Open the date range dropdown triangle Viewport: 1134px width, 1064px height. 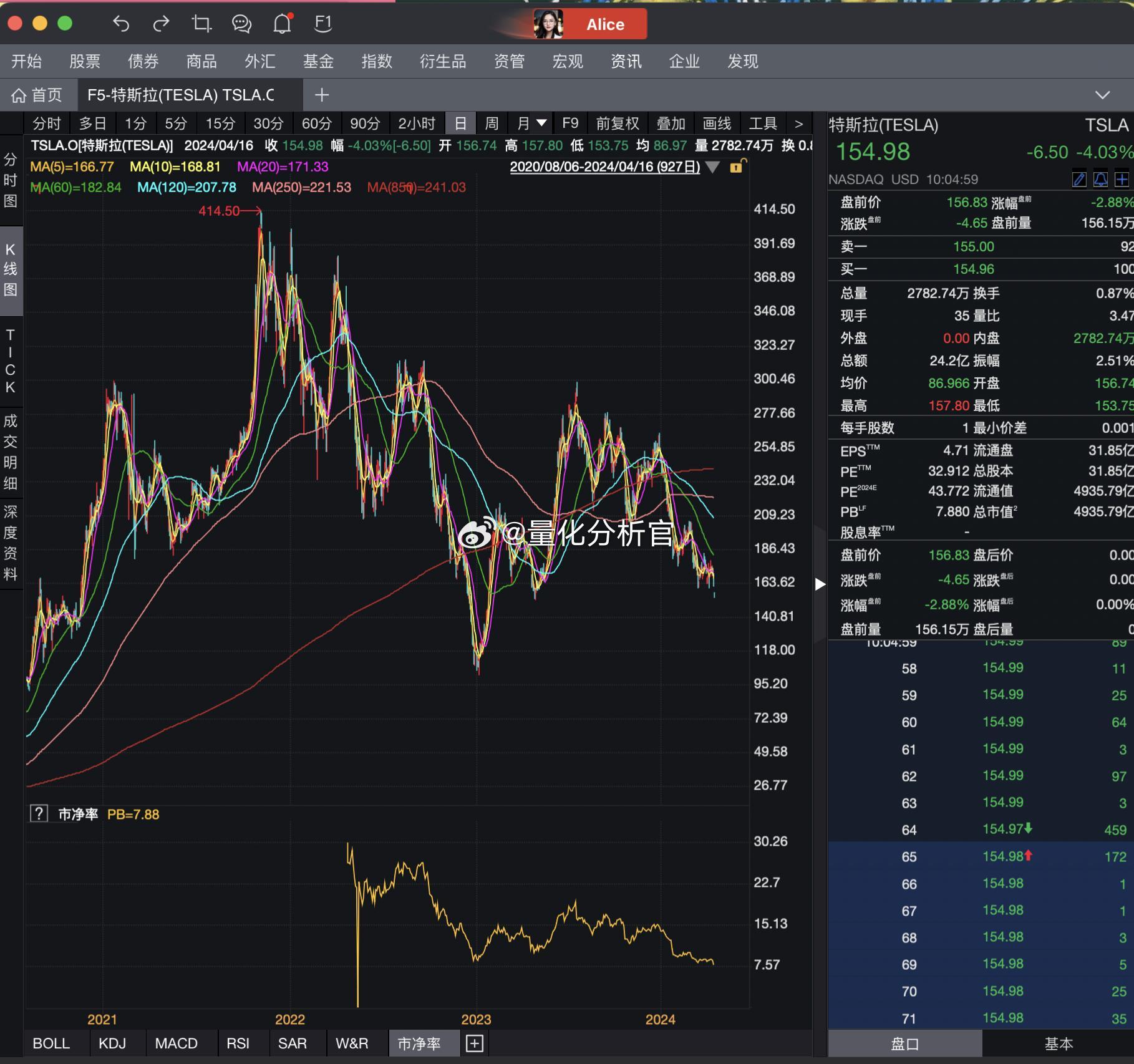coord(712,167)
